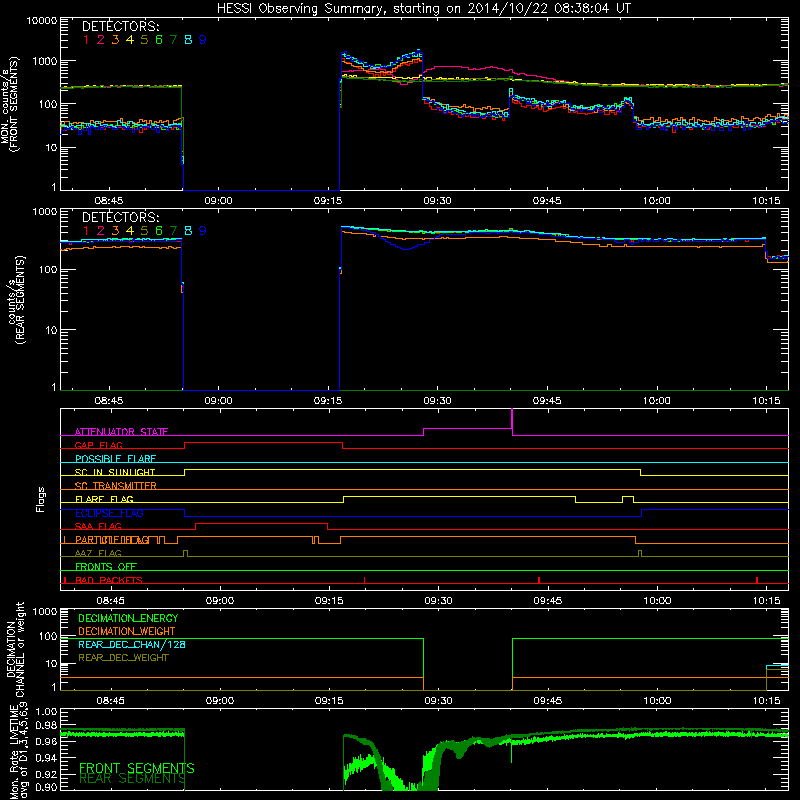Click the 09:15 time label under the decimation plot
This screenshot has height=800, width=800.
(329, 701)
